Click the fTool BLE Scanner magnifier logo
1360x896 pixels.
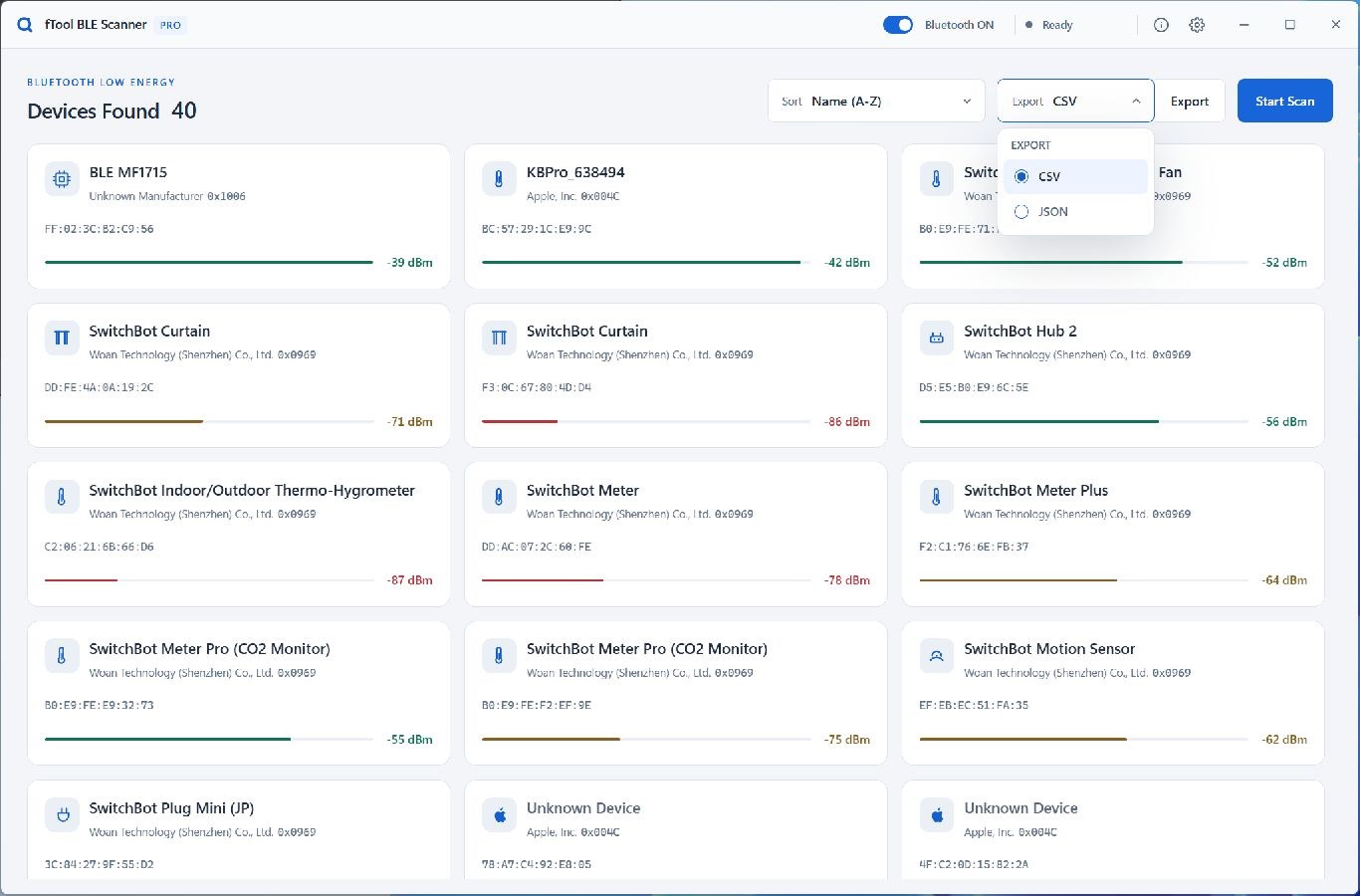coord(25,25)
